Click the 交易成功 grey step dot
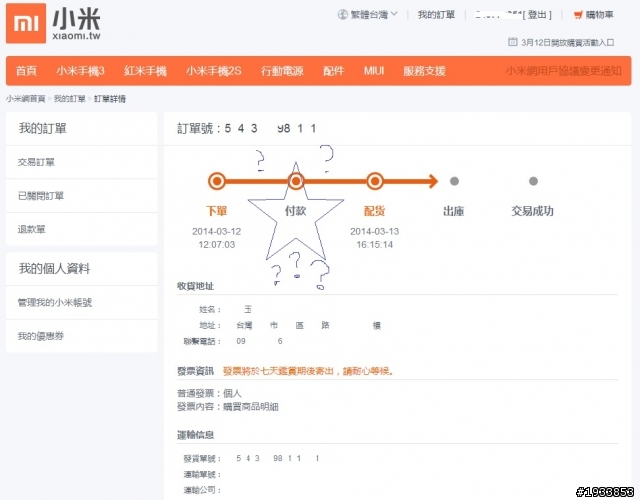 (x=533, y=181)
